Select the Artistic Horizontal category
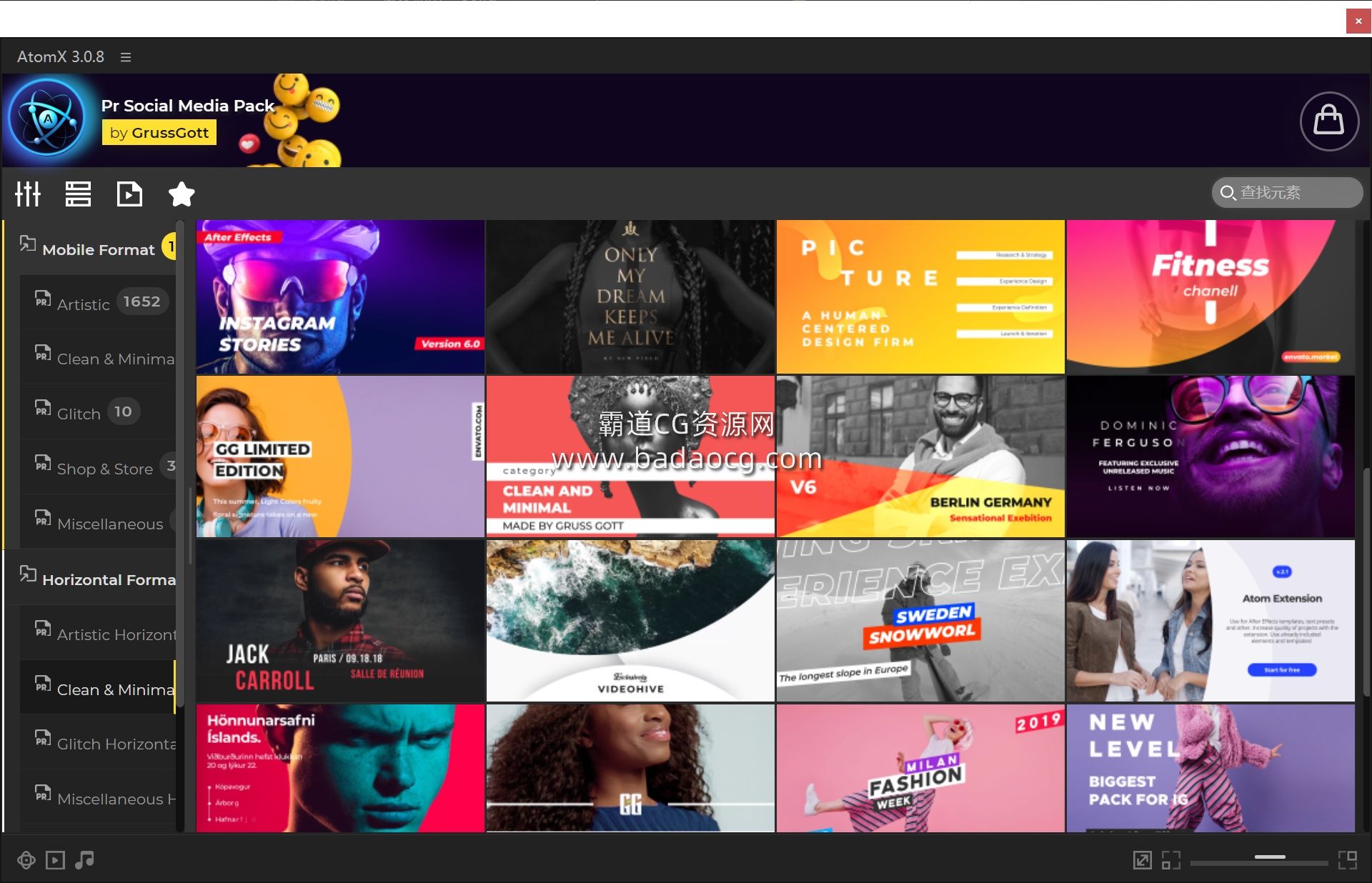 (x=97, y=633)
